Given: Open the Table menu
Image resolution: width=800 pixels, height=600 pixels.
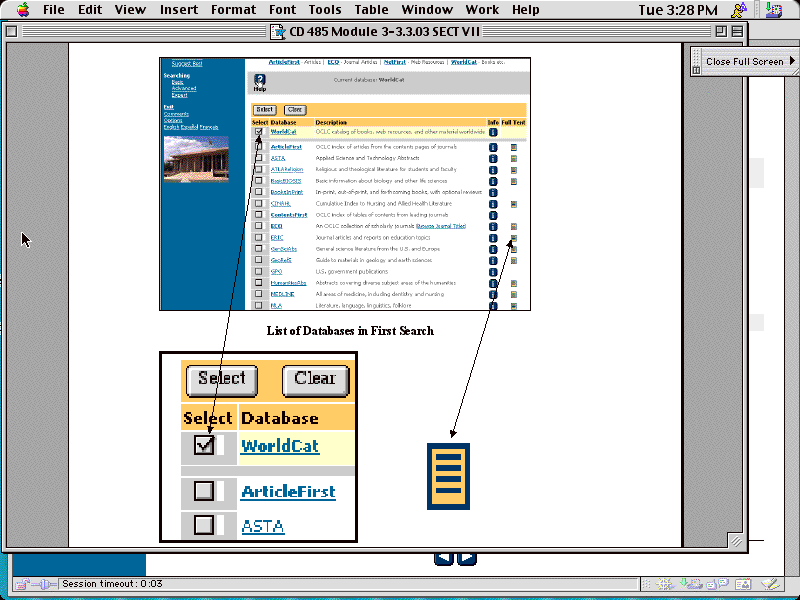Looking at the screenshot, I should point(371,10).
